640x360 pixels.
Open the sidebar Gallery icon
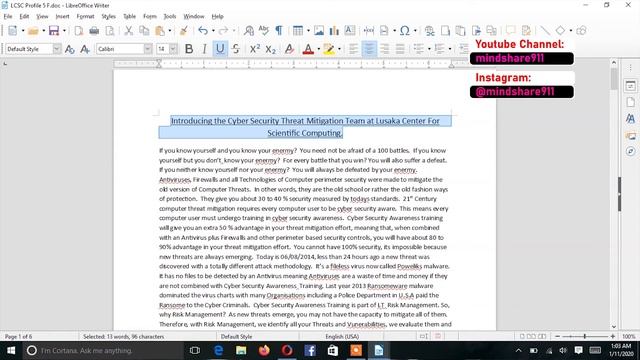coord(630,135)
